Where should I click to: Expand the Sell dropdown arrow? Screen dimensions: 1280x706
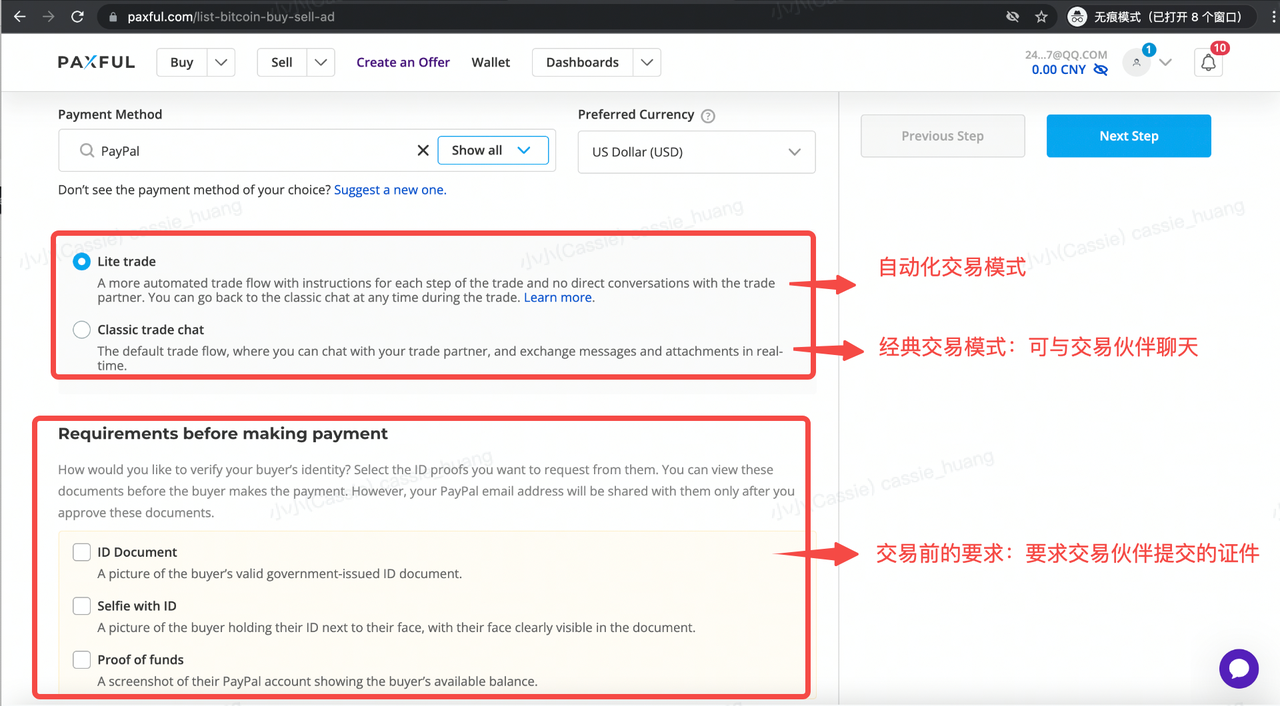321,62
